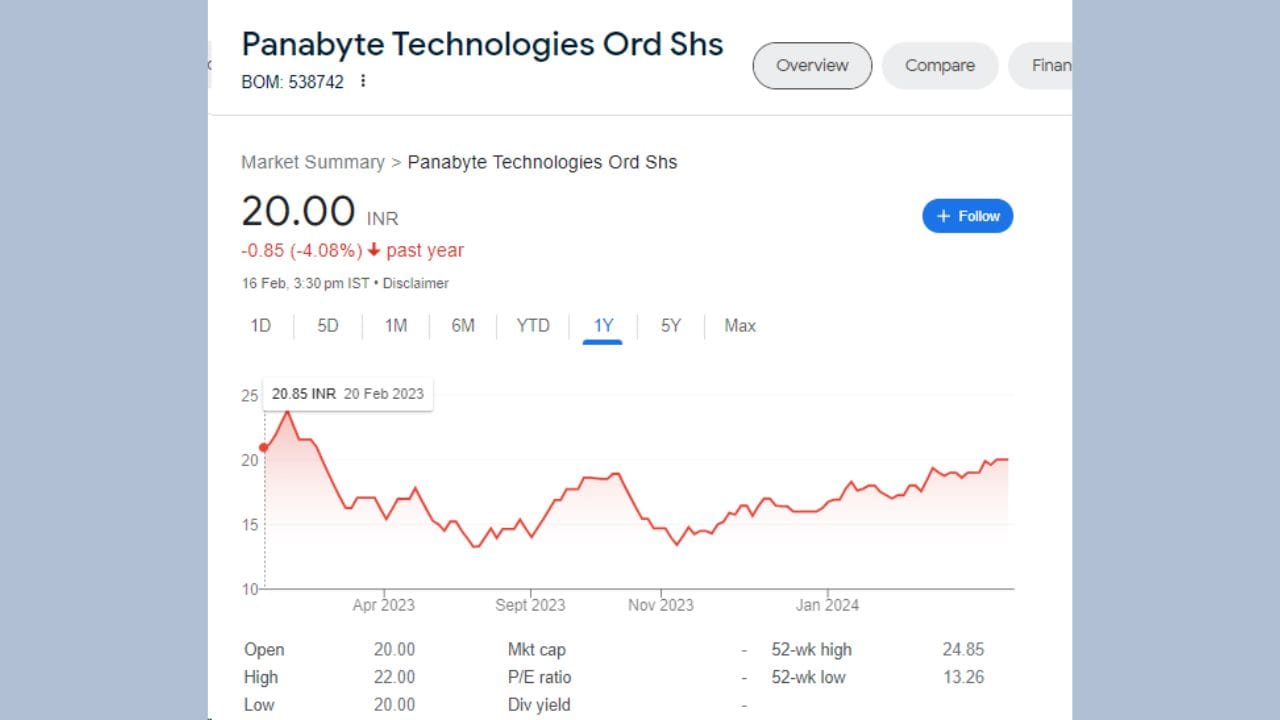1280x720 pixels.
Task: View the YTD performance chart
Action: pos(532,325)
